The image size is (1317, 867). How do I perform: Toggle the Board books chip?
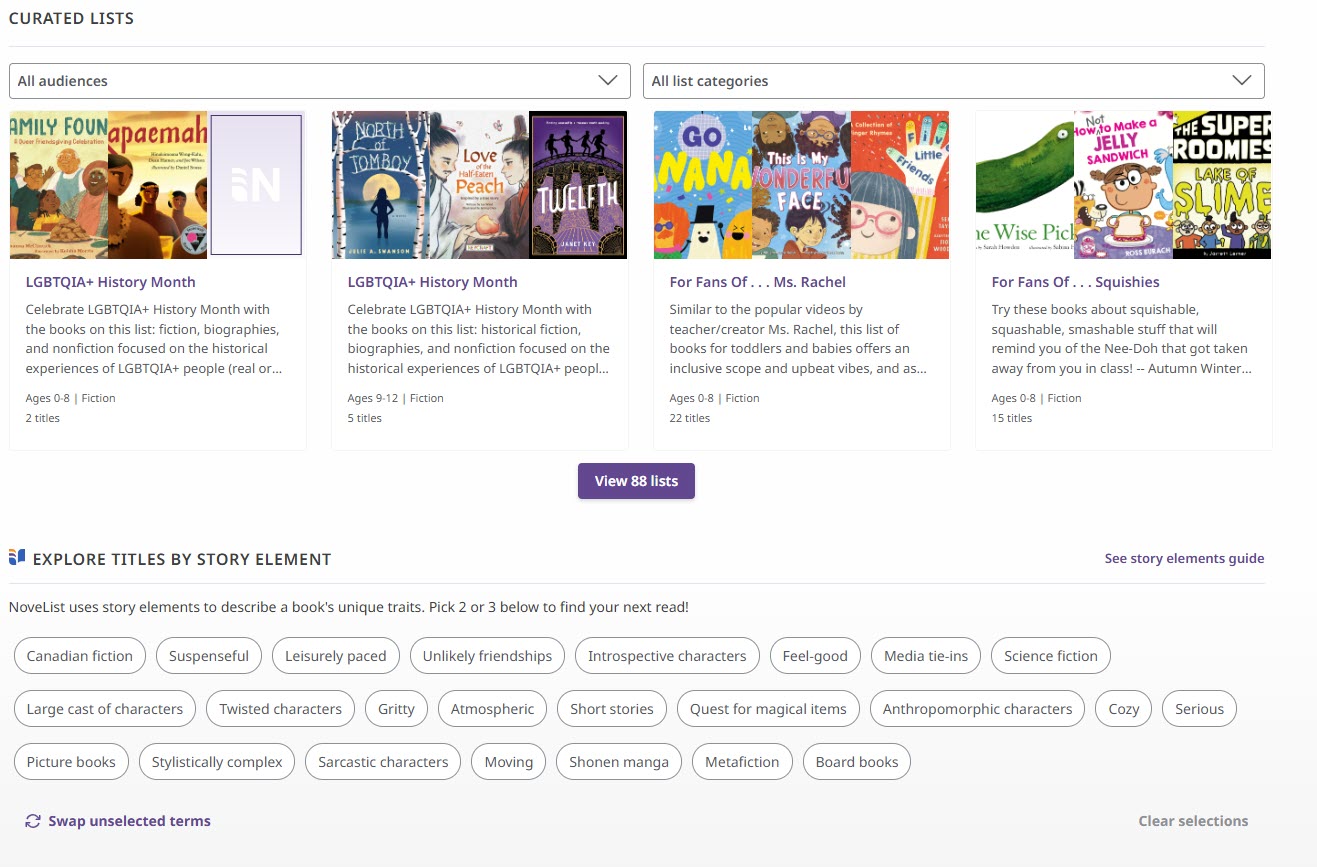pyautogui.click(x=857, y=762)
